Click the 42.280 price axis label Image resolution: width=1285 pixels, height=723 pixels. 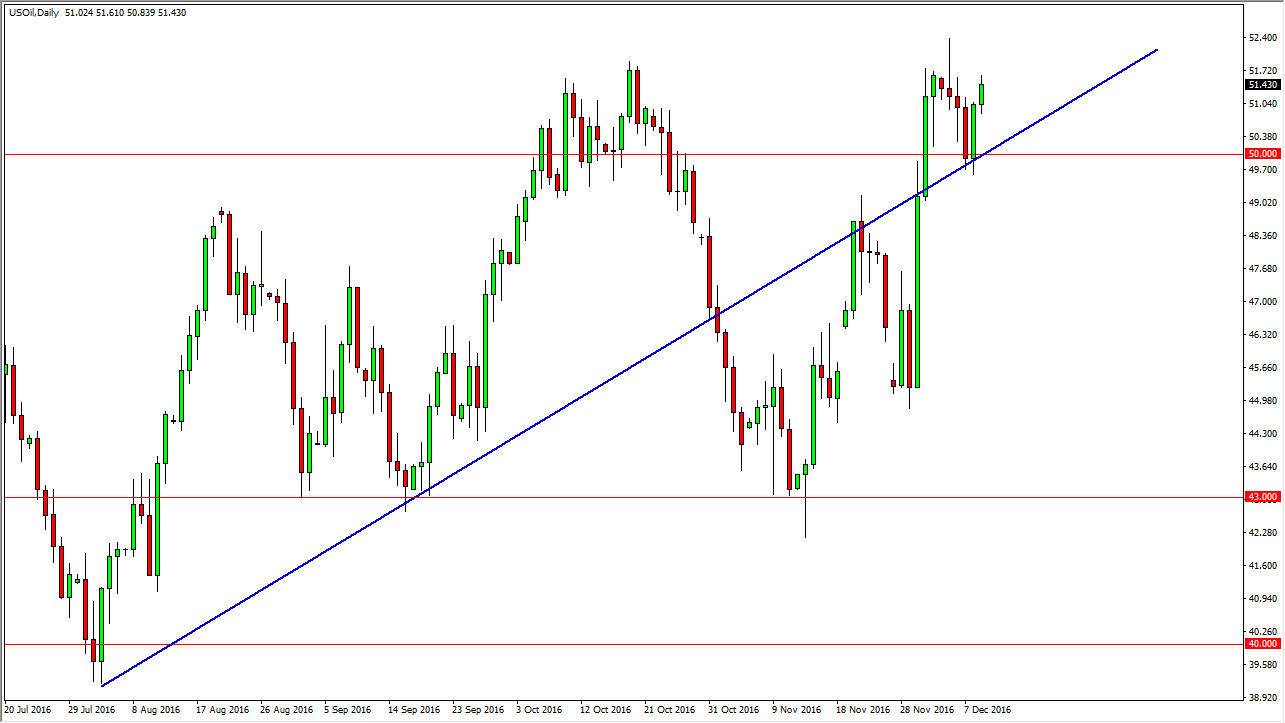[x=1263, y=533]
